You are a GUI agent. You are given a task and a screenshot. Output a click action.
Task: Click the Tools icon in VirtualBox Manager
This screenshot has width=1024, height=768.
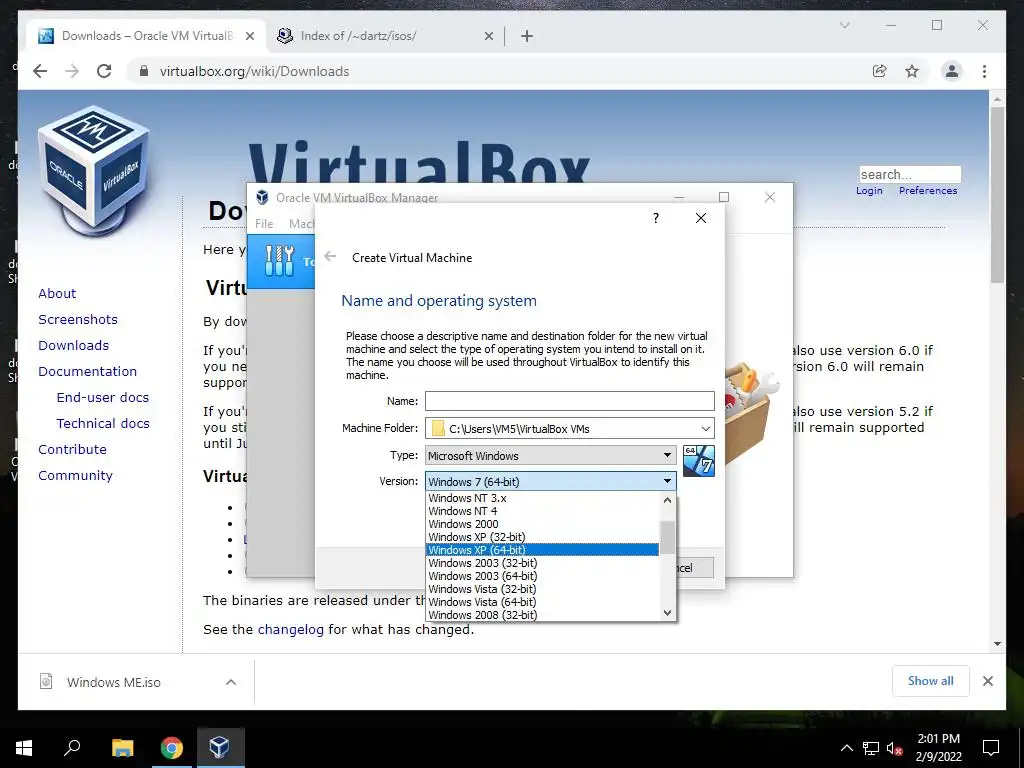coord(280,260)
